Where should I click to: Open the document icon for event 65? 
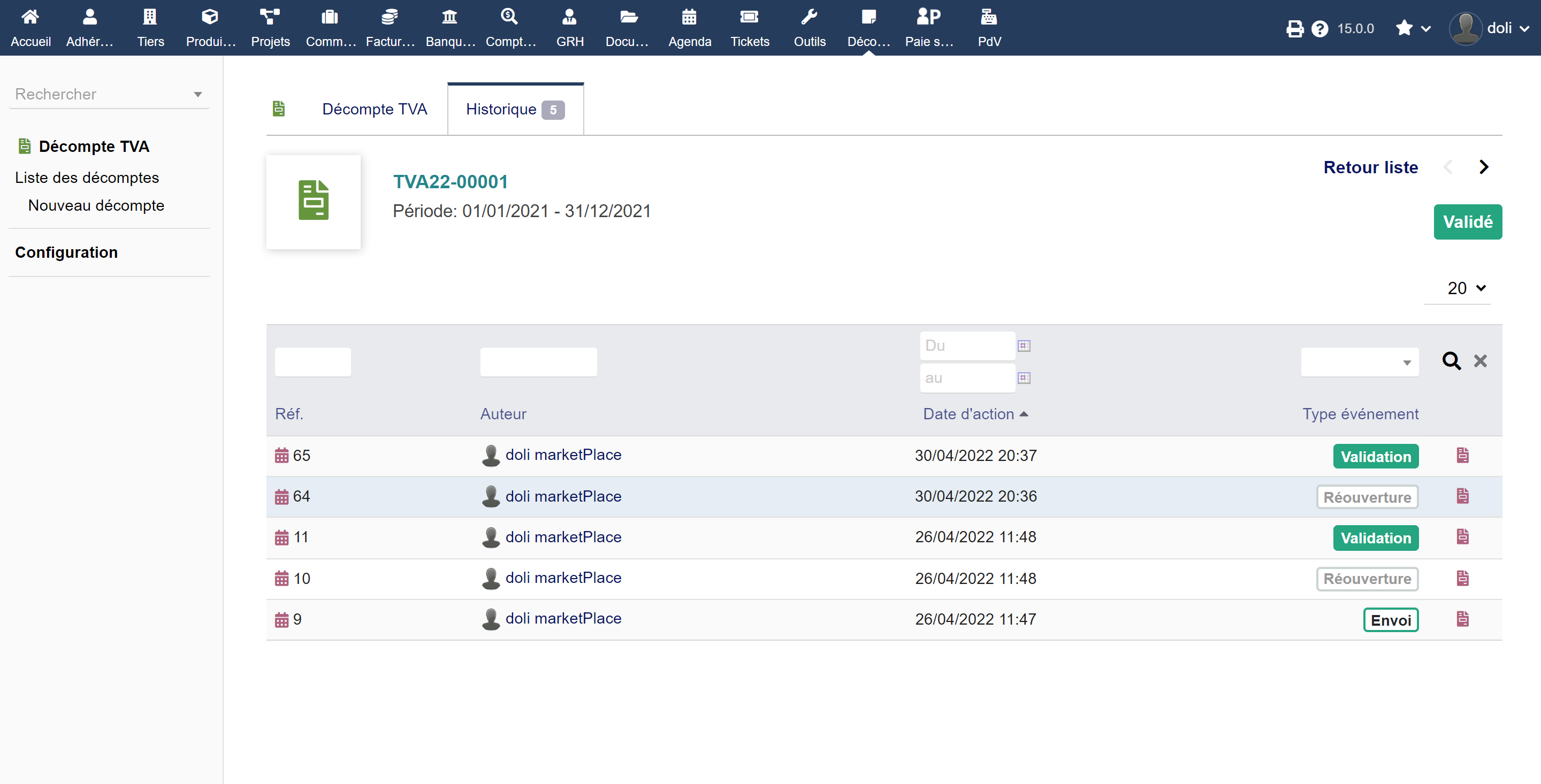1462,456
